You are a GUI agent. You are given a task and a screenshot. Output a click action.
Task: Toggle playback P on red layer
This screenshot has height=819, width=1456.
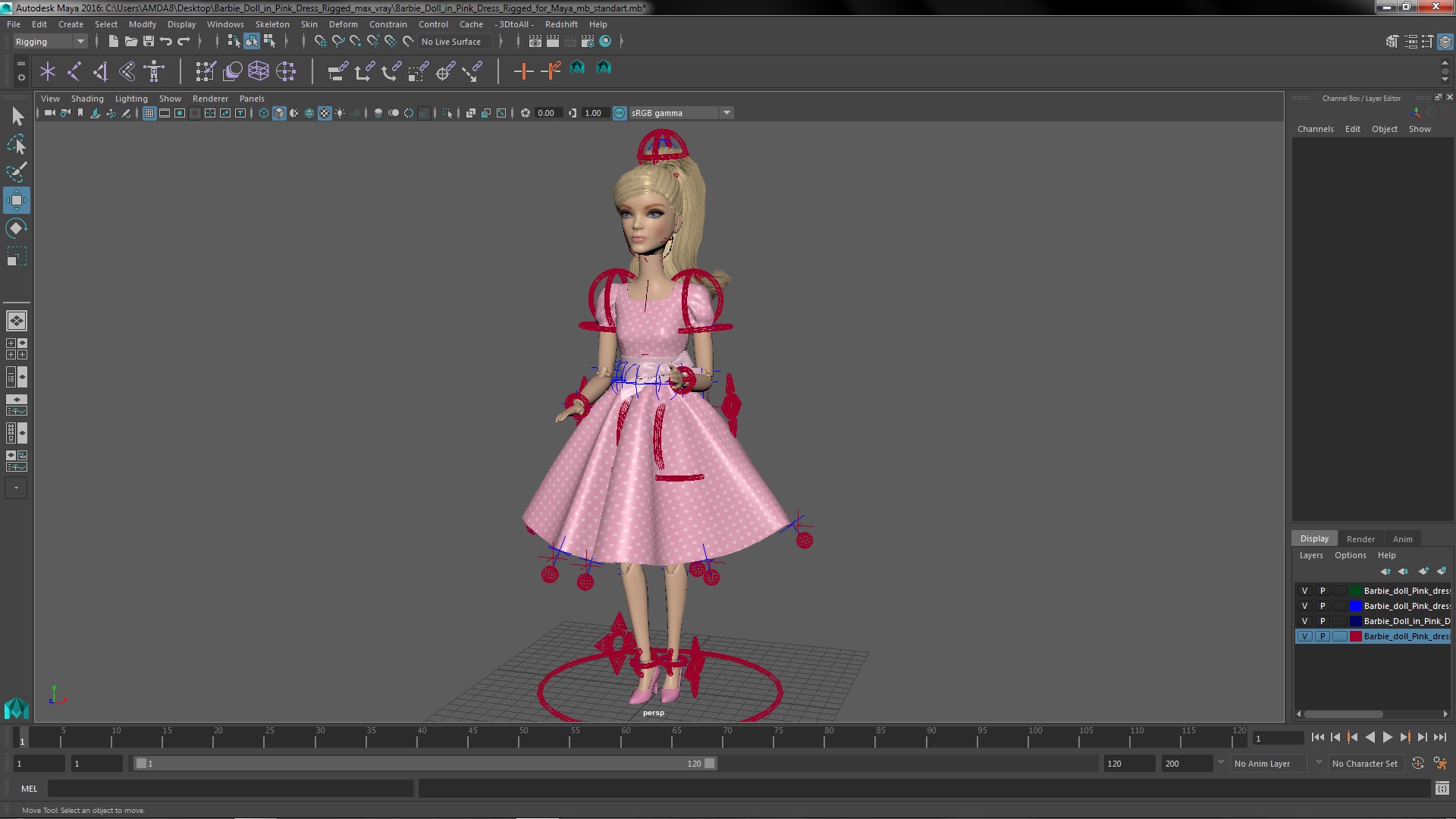pos(1323,636)
